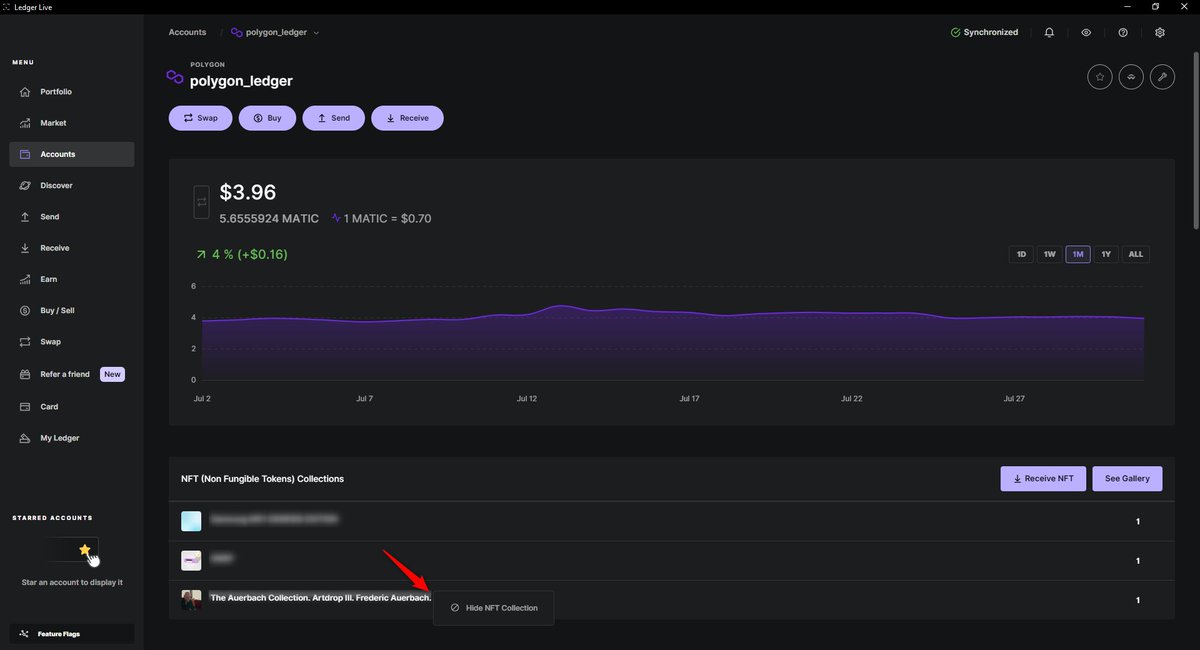Open Feature Flags panel
This screenshot has width=1200, height=650.
tap(71, 634)
